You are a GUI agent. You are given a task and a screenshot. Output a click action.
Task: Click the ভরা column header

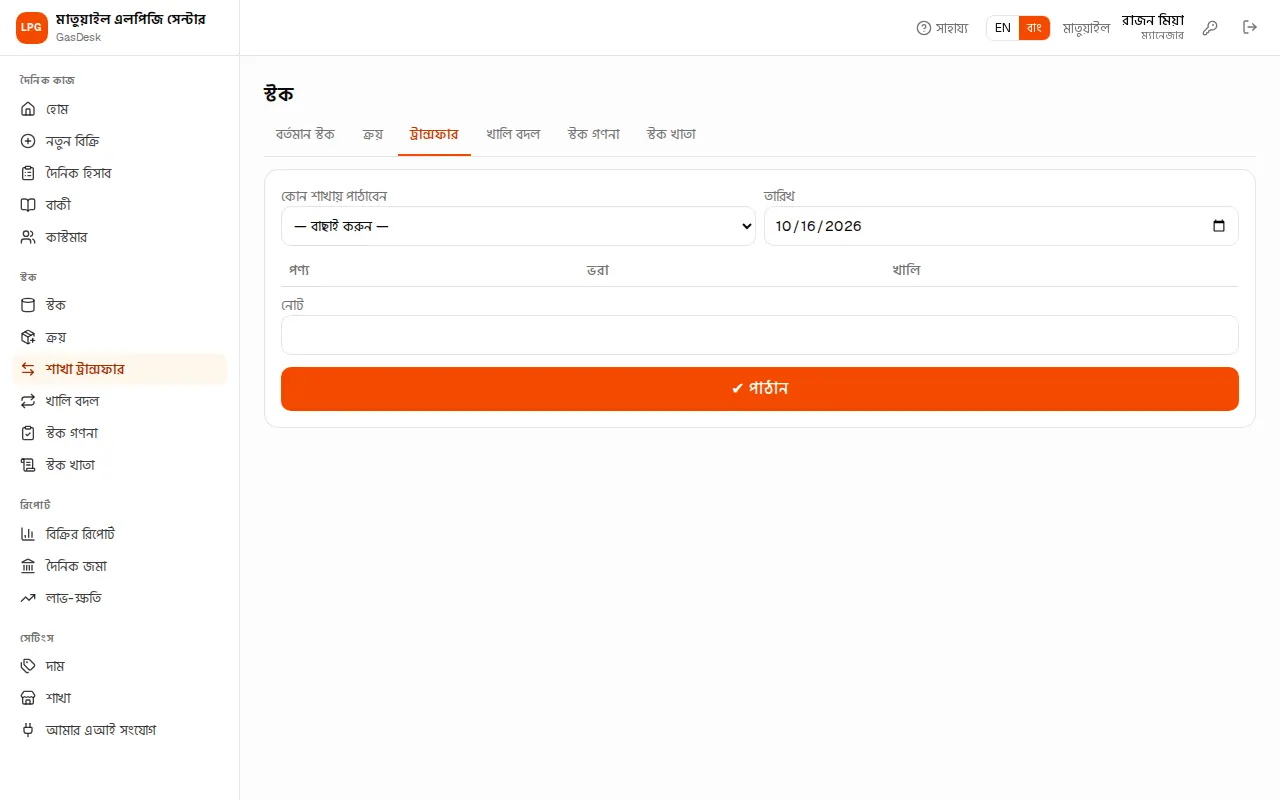click(598, 271)
